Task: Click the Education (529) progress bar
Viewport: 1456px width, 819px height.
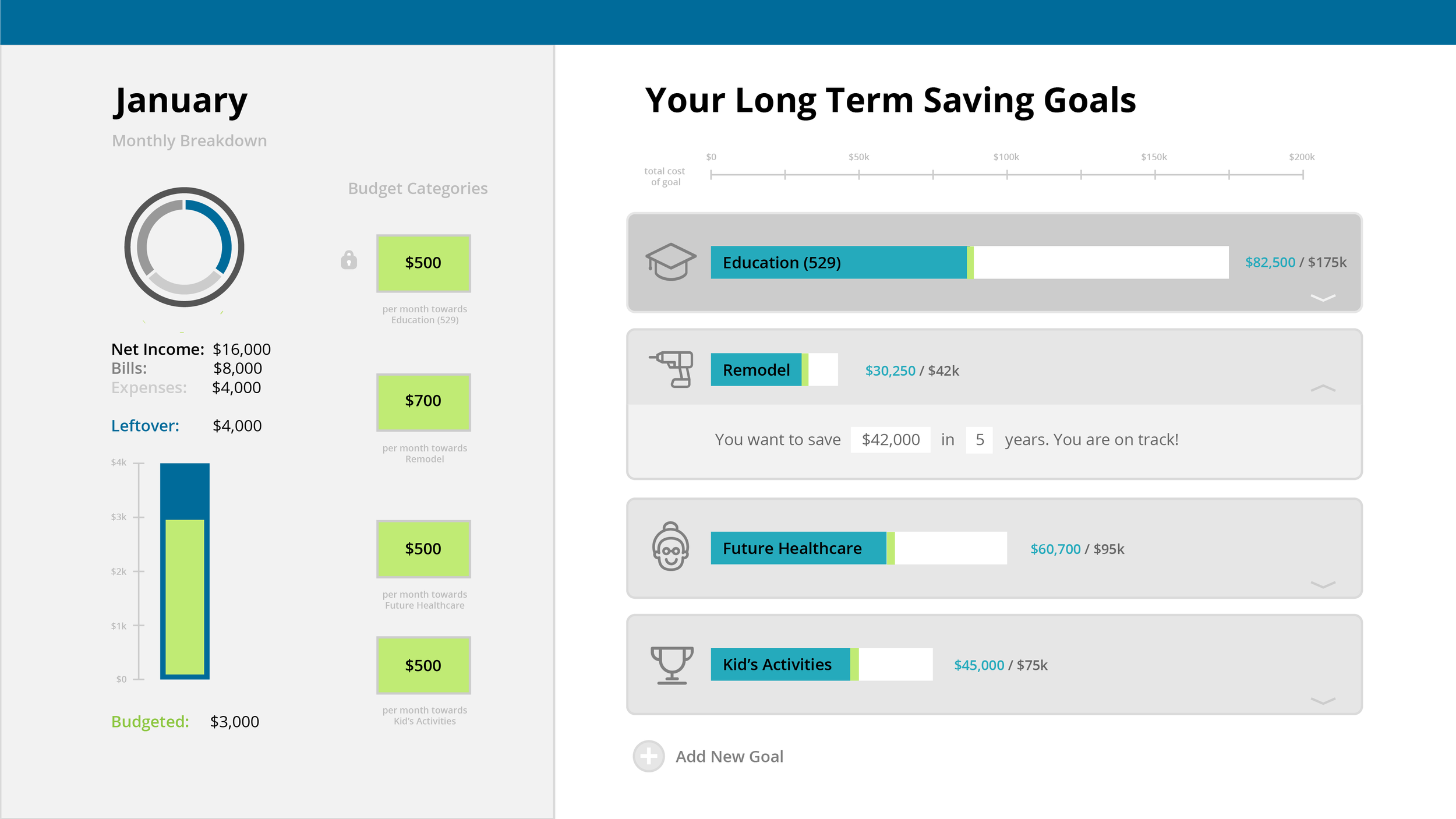Action: pos(970,262)
